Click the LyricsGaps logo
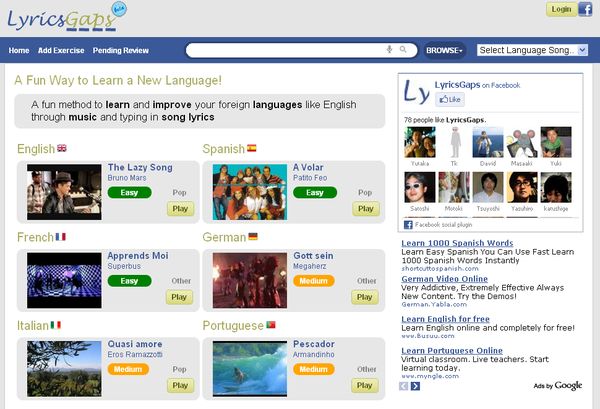Screen dimensions: 600x409 click(67, 18)
